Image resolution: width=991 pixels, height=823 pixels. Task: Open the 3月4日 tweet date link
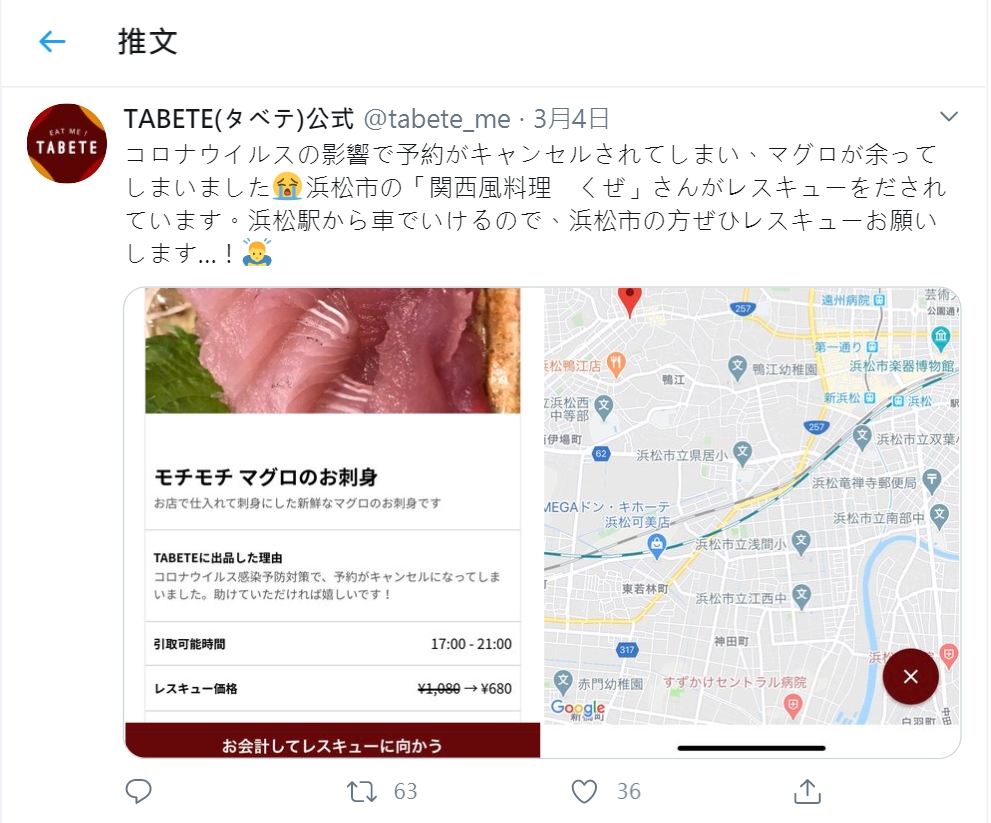(571, 119)
